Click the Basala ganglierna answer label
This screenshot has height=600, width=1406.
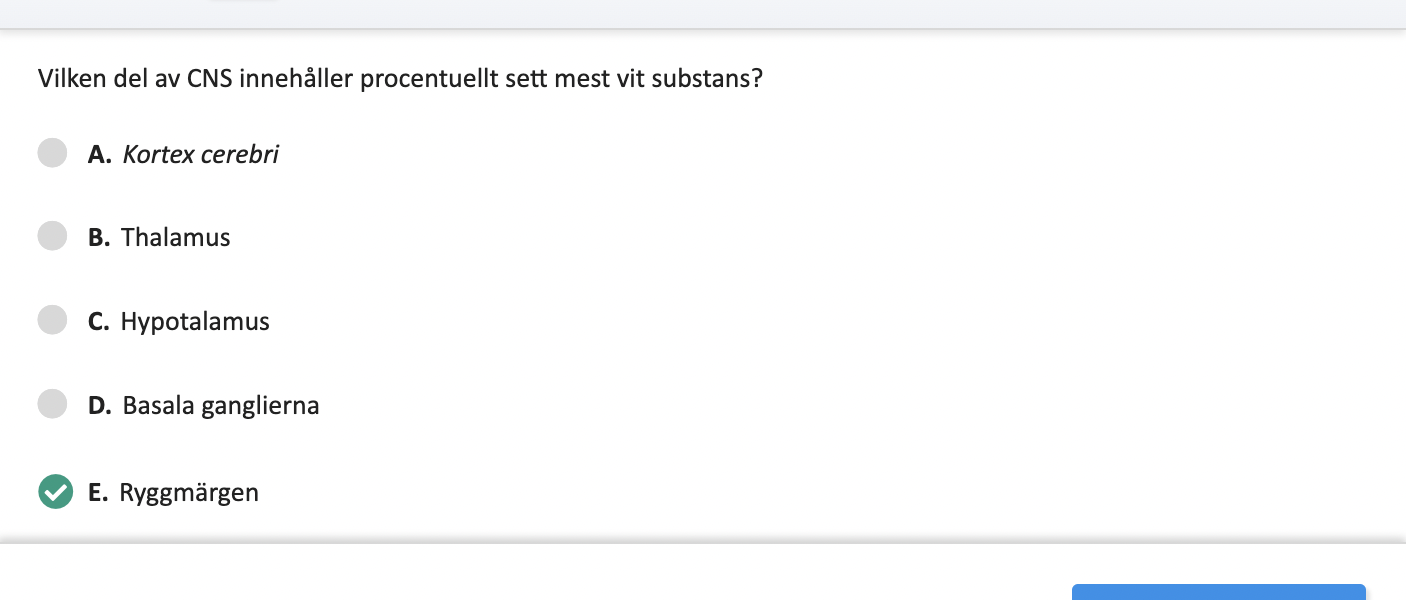tap(221, 406)
